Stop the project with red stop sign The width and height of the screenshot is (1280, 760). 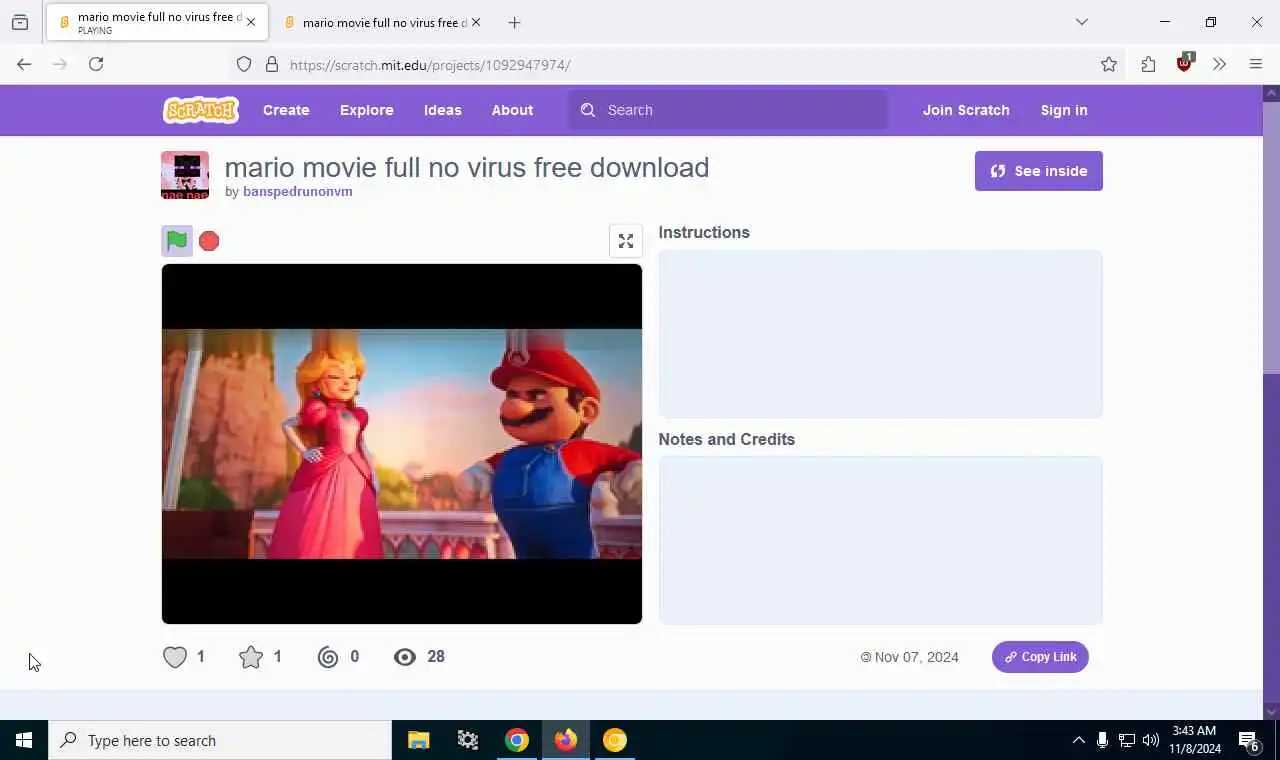pos(209,241)
